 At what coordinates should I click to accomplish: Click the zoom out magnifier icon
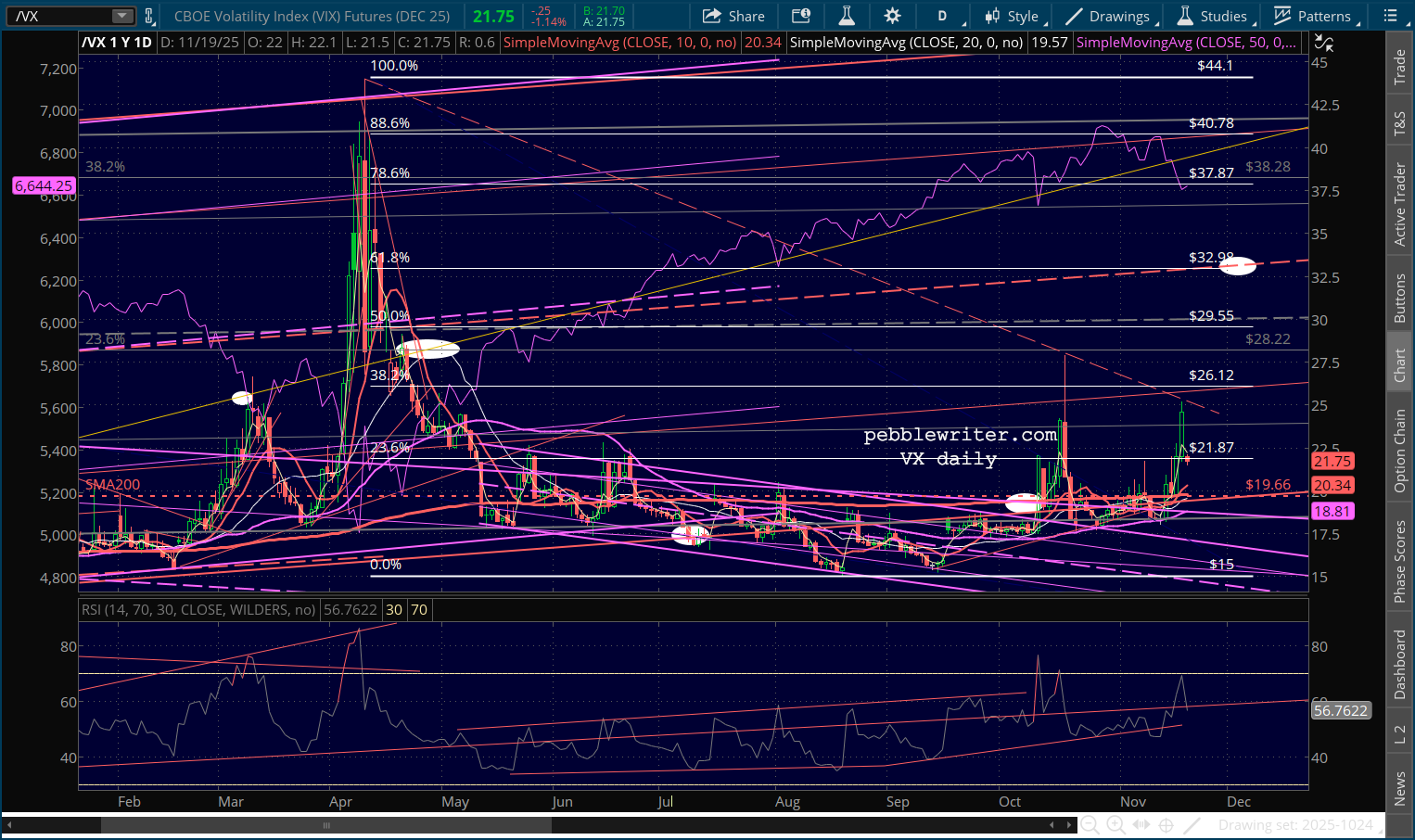[x=1090, y=825]
